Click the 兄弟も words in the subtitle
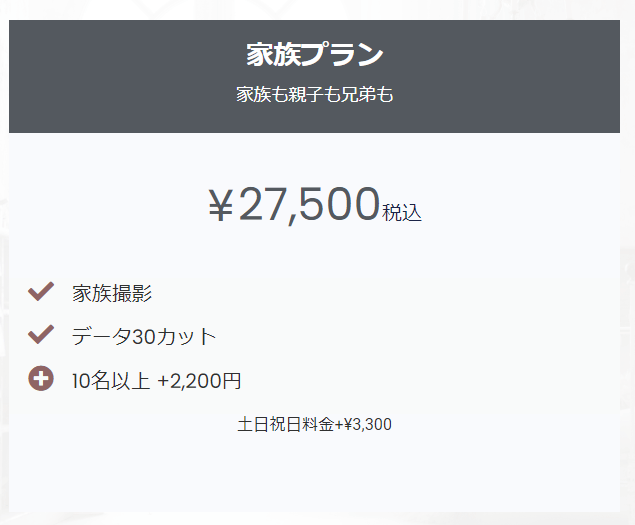Image resolution: width=635 pixels, height=525 pixels. click(x=367, y=94)
